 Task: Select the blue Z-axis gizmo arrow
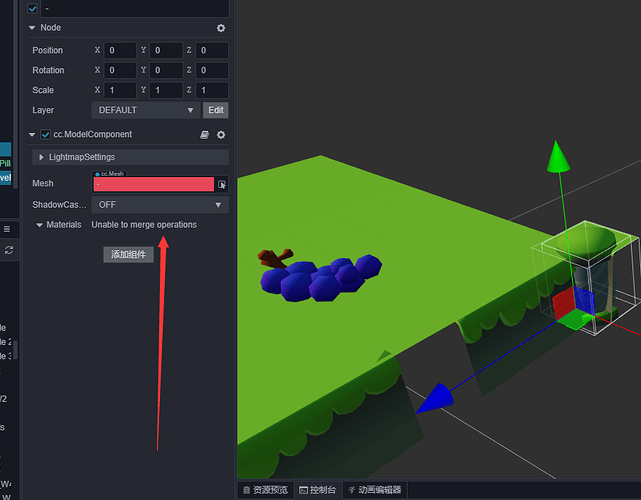tap(435, 399)
